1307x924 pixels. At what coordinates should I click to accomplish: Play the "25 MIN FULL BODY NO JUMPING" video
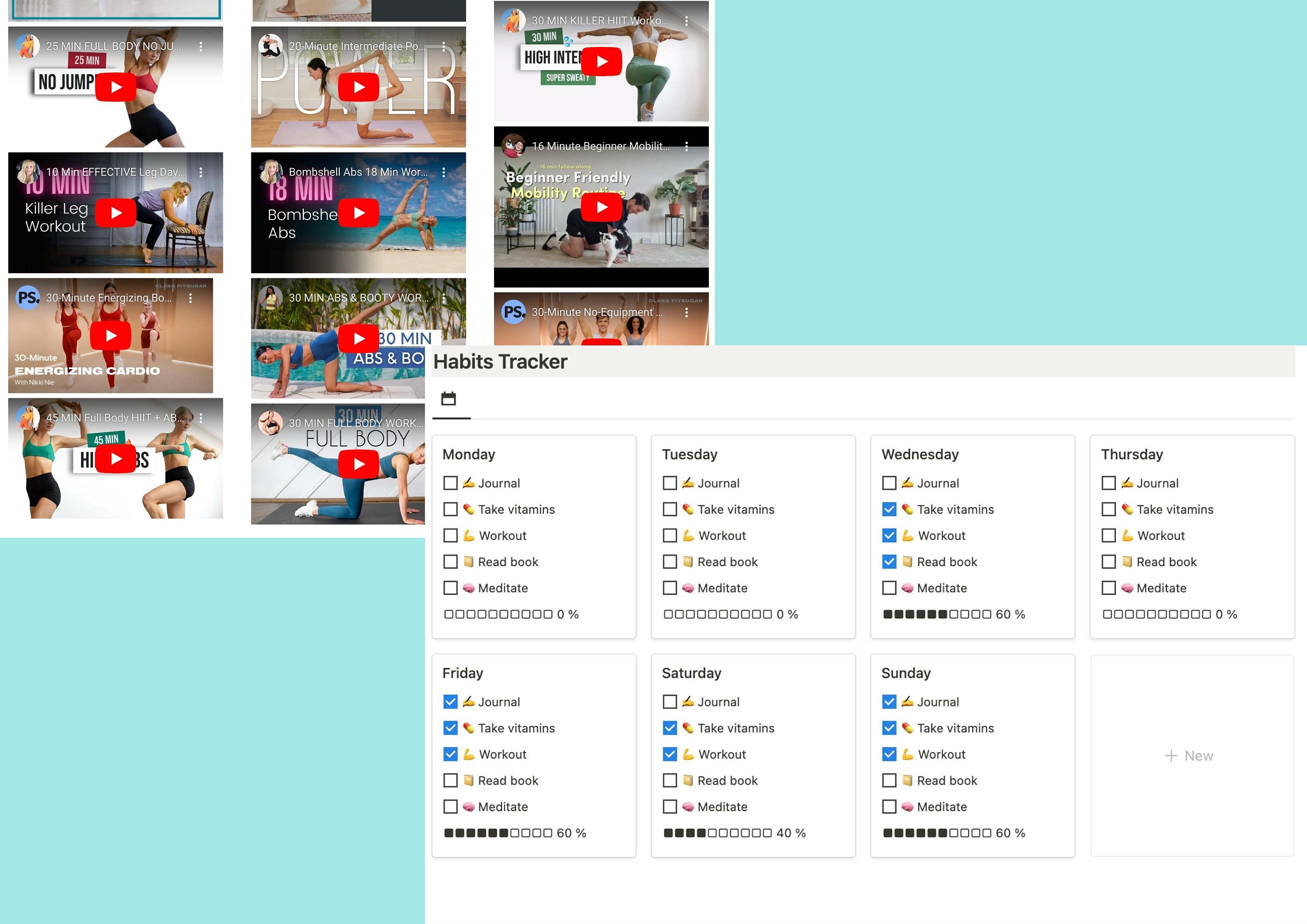coord(115,87)
